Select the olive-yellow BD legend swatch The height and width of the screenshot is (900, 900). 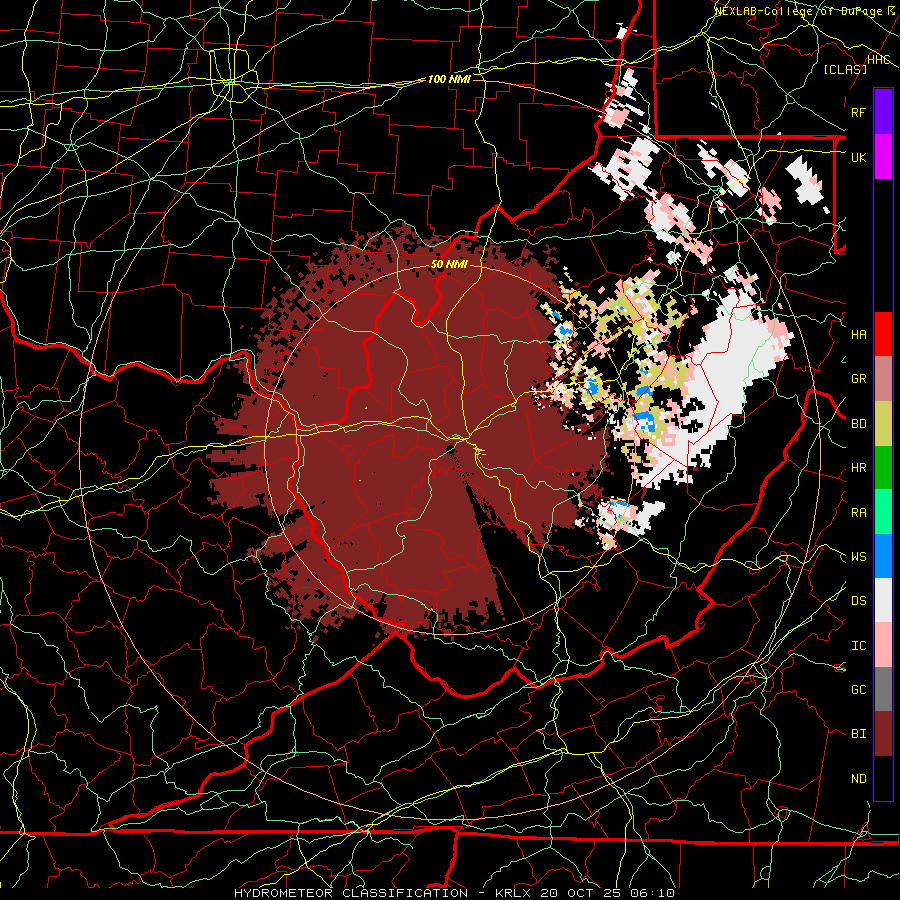pos(883,423)
